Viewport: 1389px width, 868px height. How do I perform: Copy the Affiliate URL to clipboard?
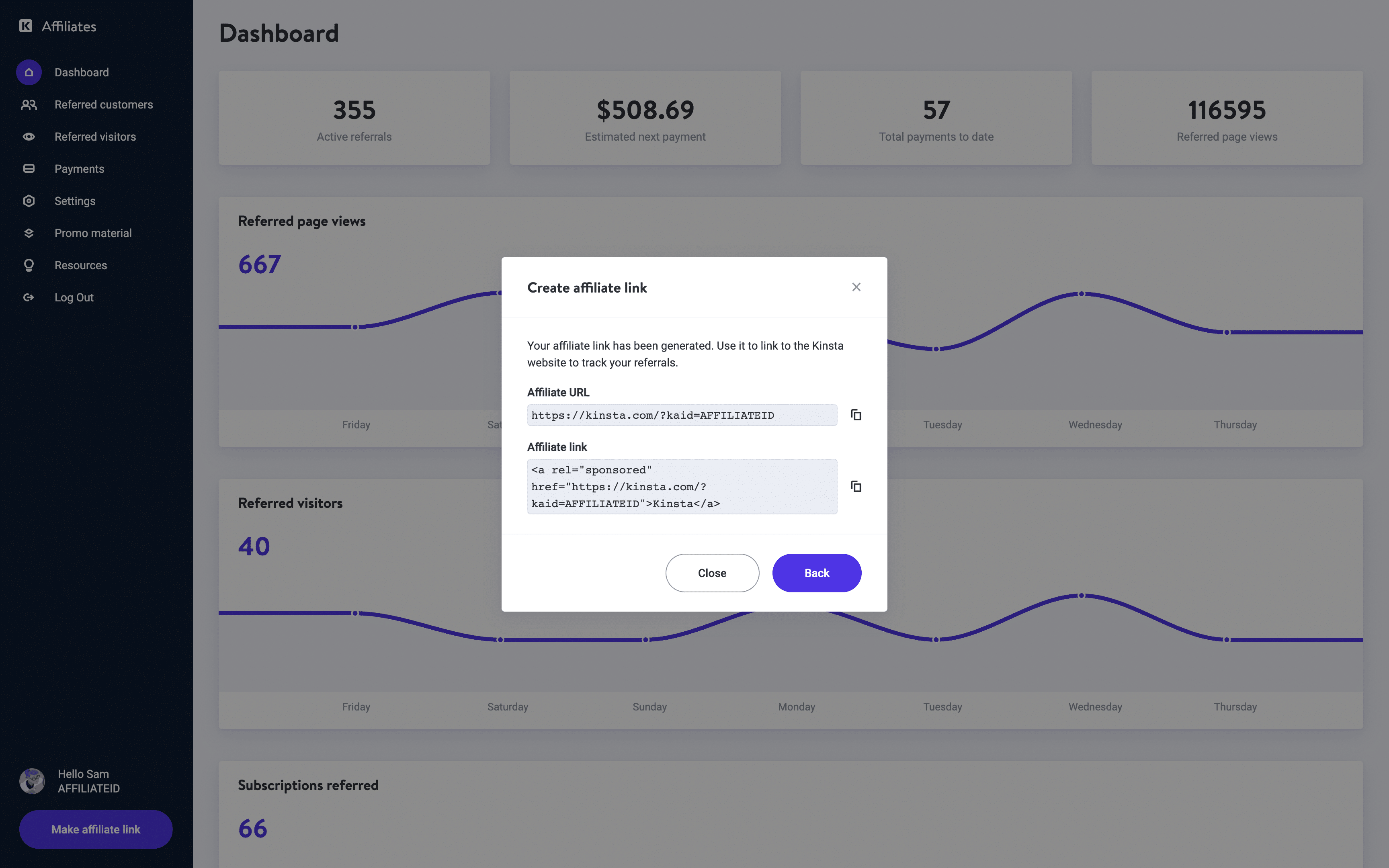pos(855,414)
